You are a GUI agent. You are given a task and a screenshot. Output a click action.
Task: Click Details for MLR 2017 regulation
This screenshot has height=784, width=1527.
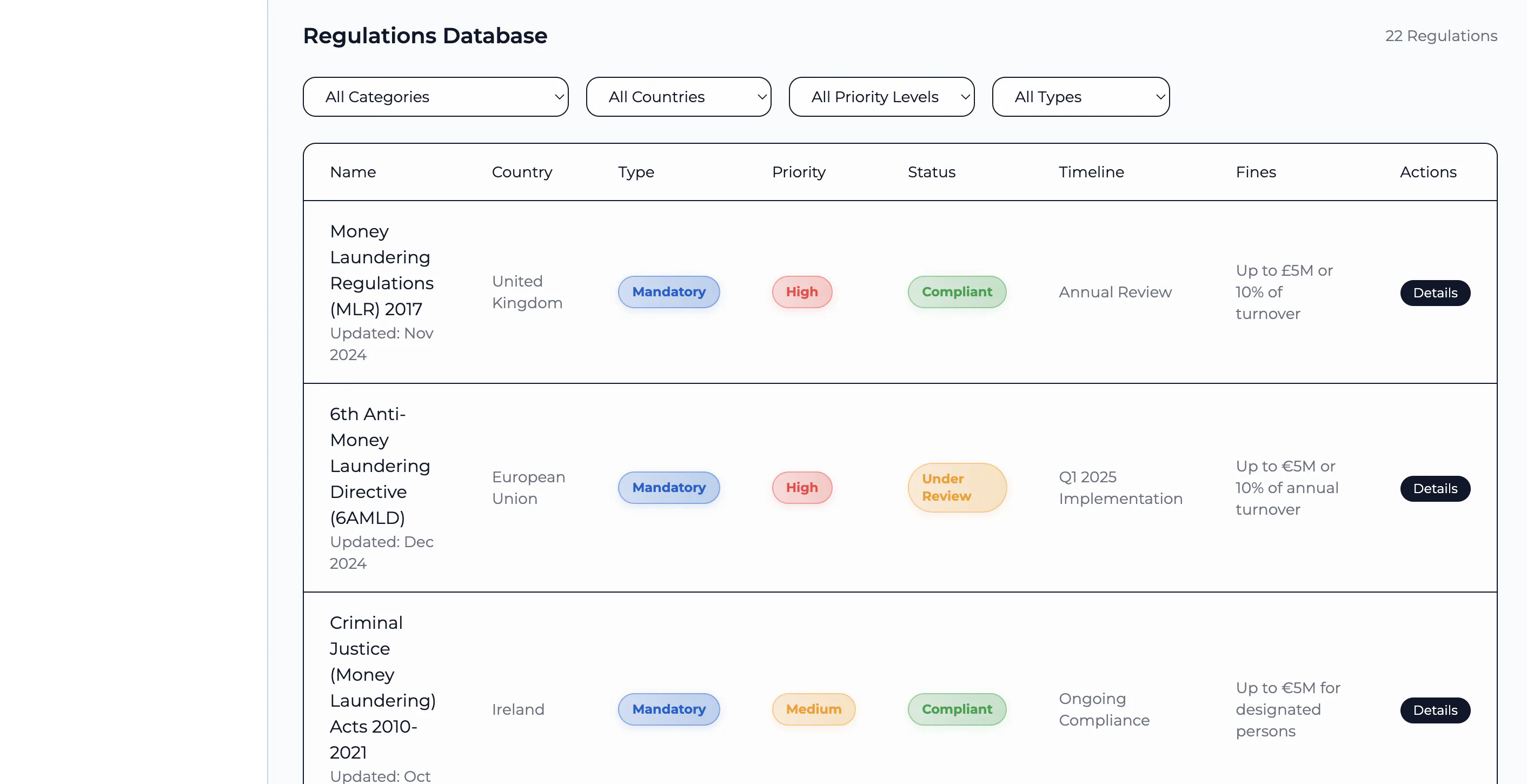tap(1435, 293)
